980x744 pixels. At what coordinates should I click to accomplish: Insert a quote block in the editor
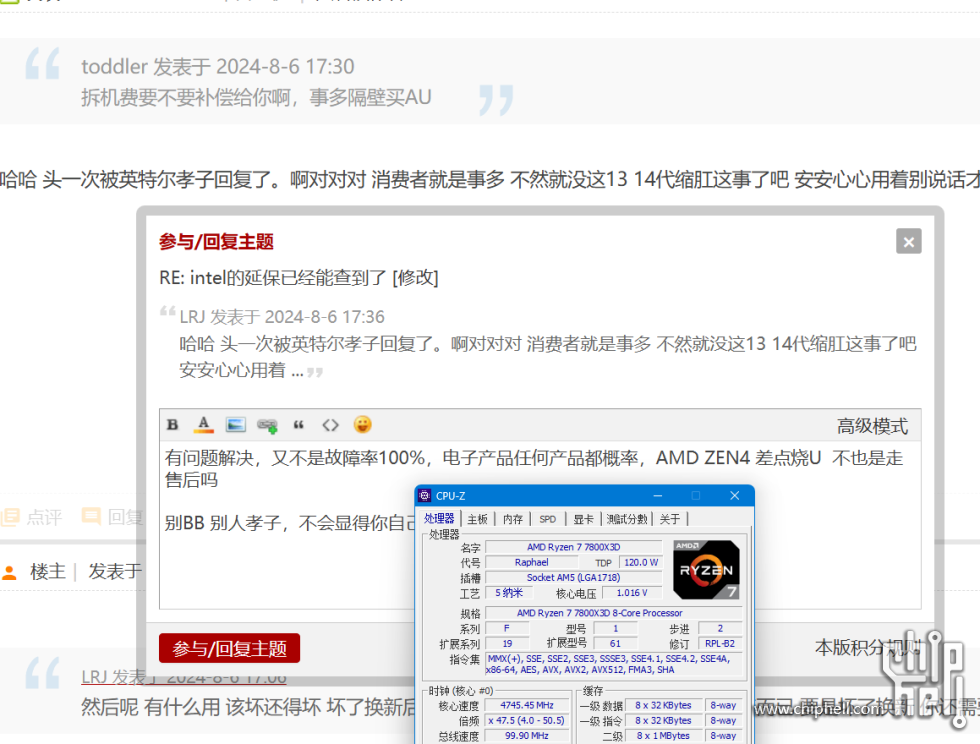point(299,425)
